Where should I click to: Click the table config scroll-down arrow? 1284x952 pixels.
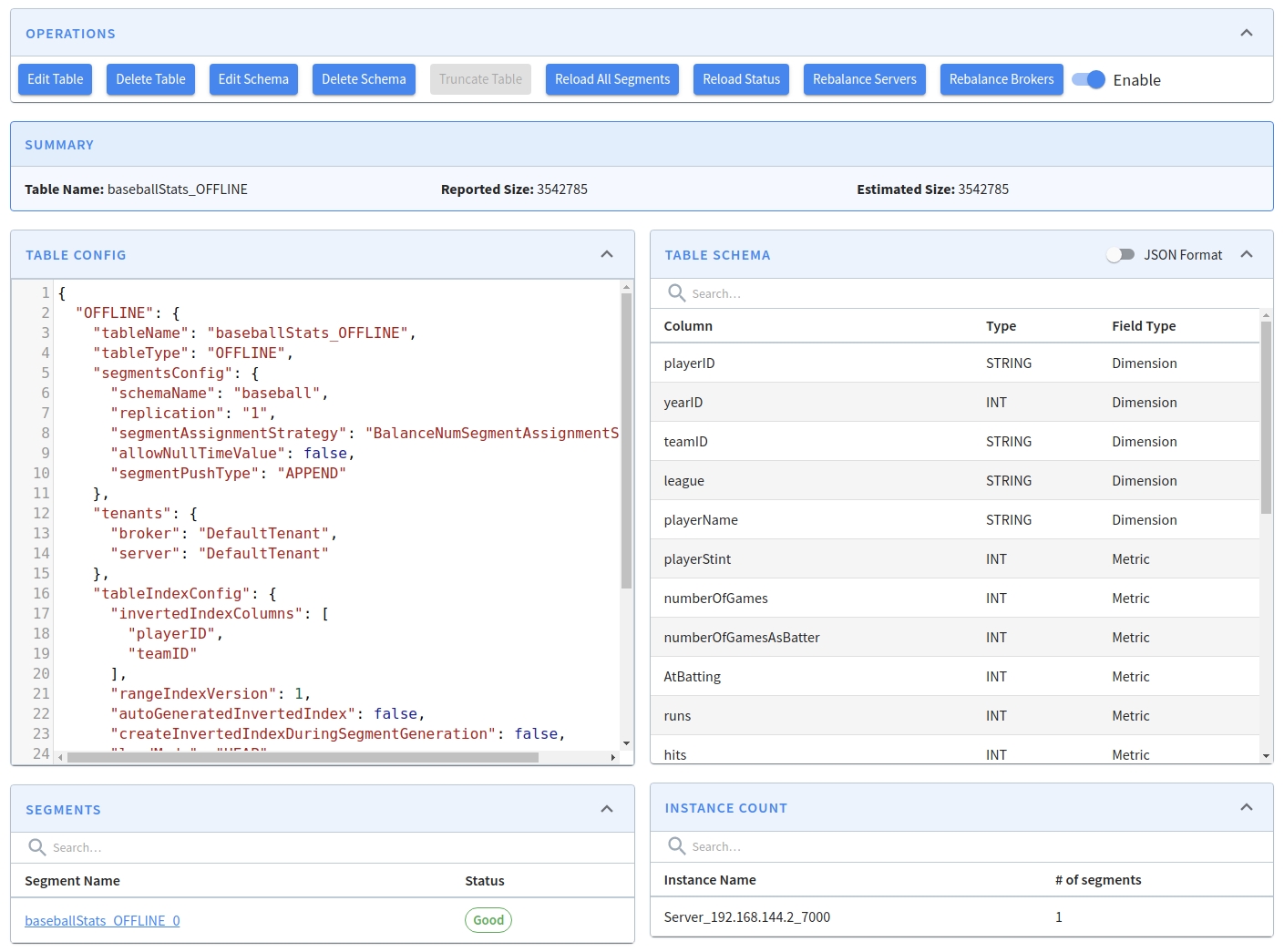click(626, 743)
